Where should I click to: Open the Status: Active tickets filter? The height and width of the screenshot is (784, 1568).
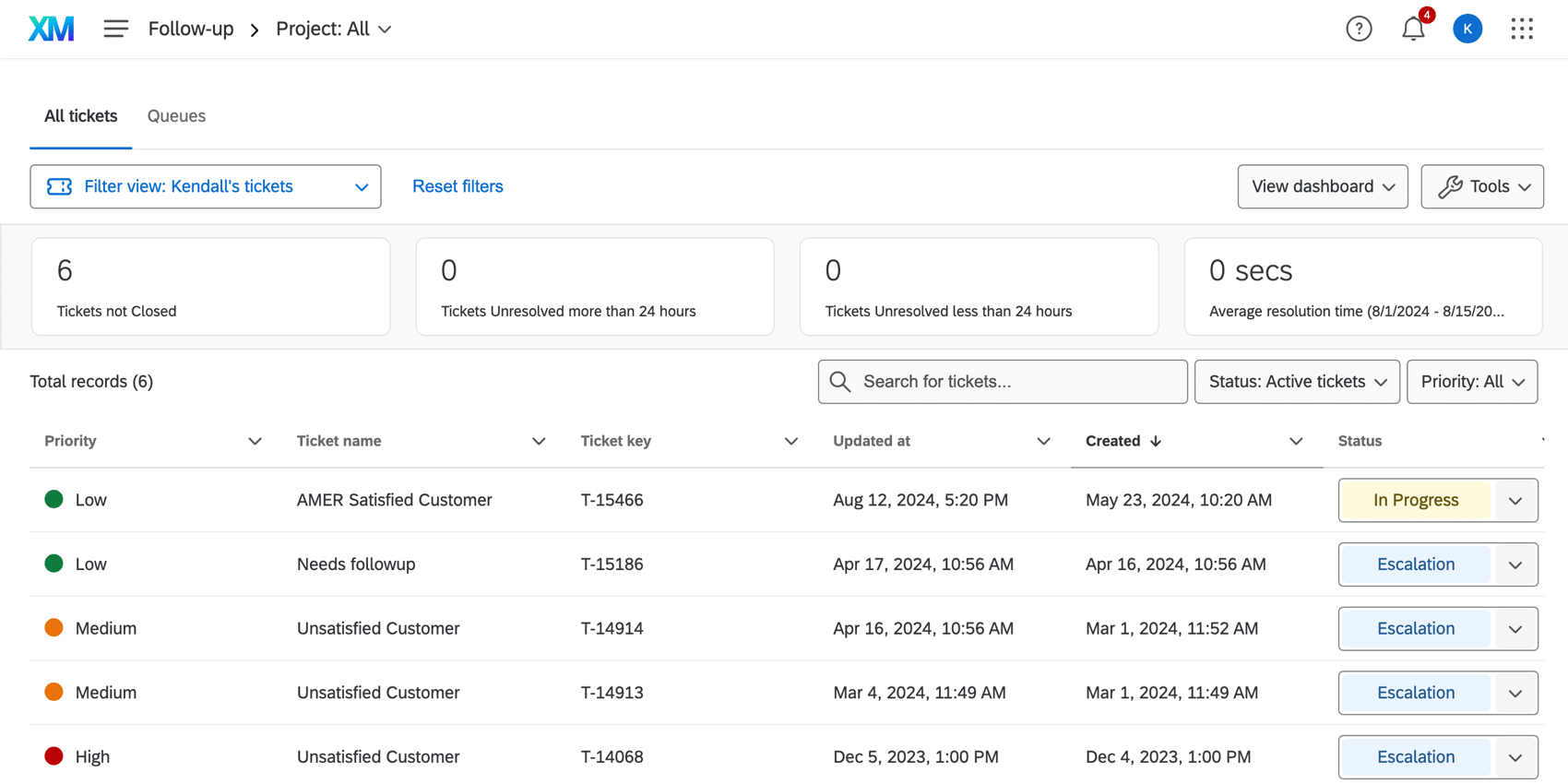(x=1297, y=382)
